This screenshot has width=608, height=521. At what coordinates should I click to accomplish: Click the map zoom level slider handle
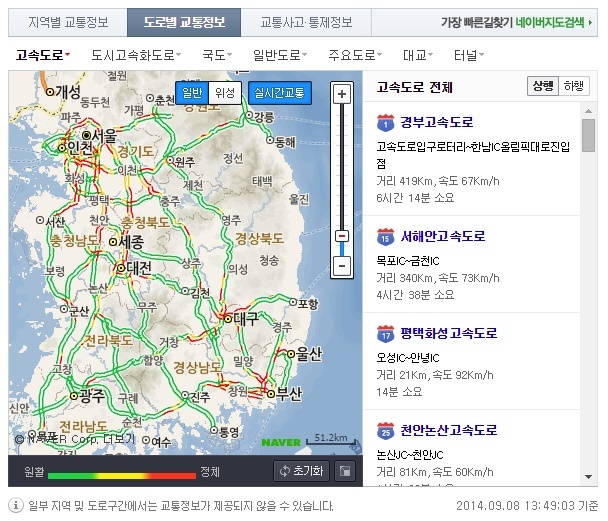342,236
